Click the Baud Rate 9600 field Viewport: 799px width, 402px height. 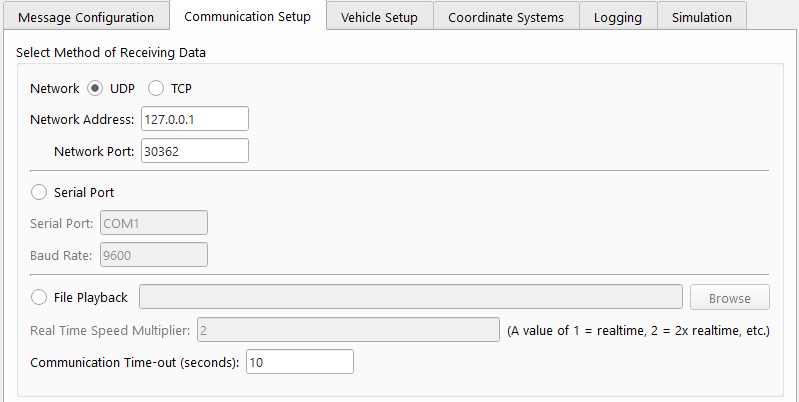[x=153, y=255]
